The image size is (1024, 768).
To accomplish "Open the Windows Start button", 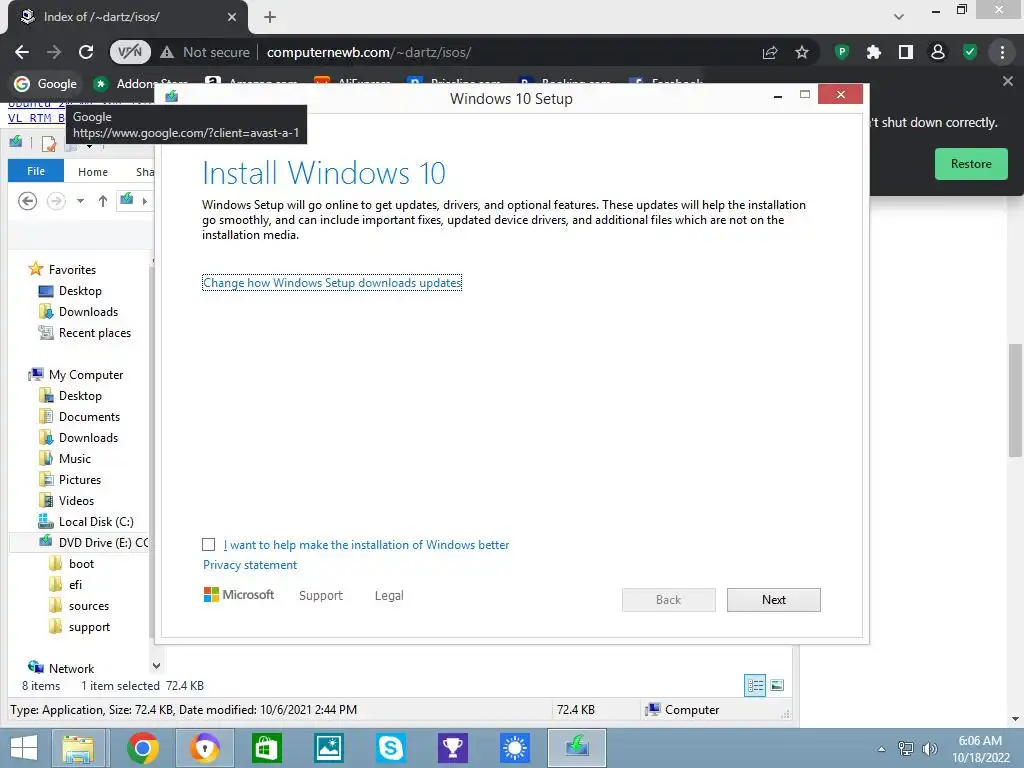I will (24, 748).
